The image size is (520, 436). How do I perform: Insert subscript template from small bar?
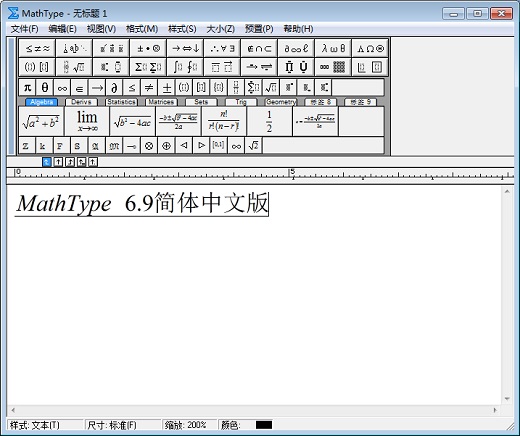tap(305, 88)
